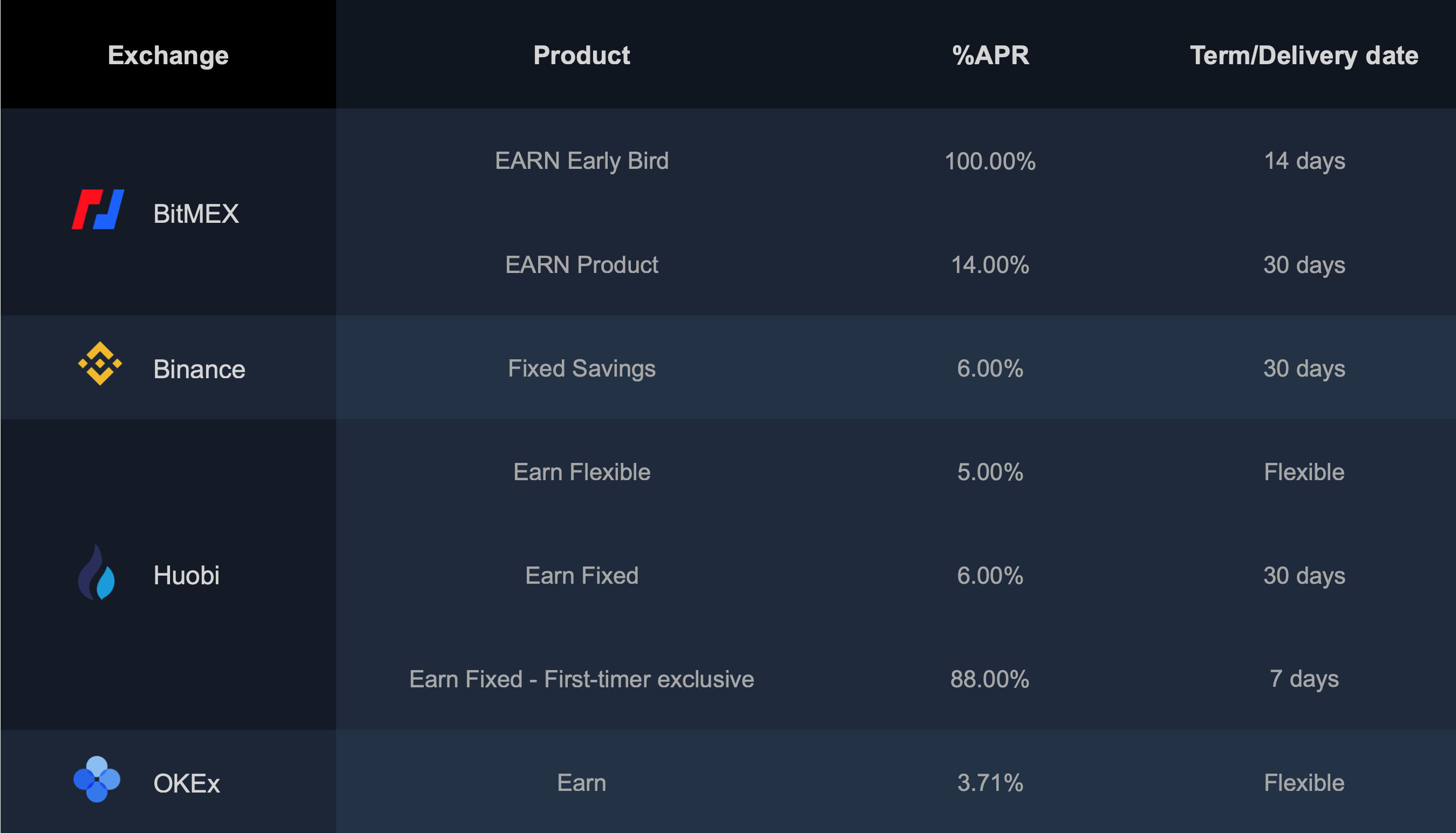Open Binance Fixed Savings product

tap(581, 368)
